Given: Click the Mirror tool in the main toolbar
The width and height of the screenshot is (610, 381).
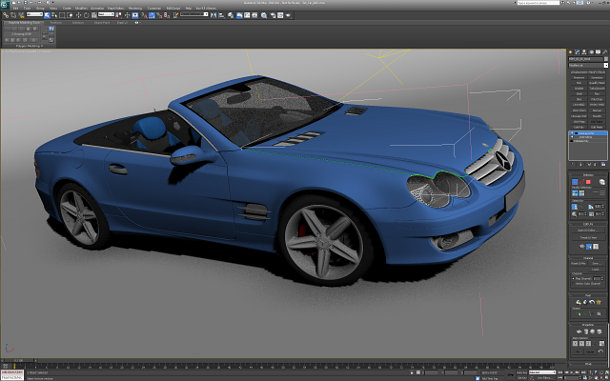Looking at the screenshot, I should tap(213, 15).
